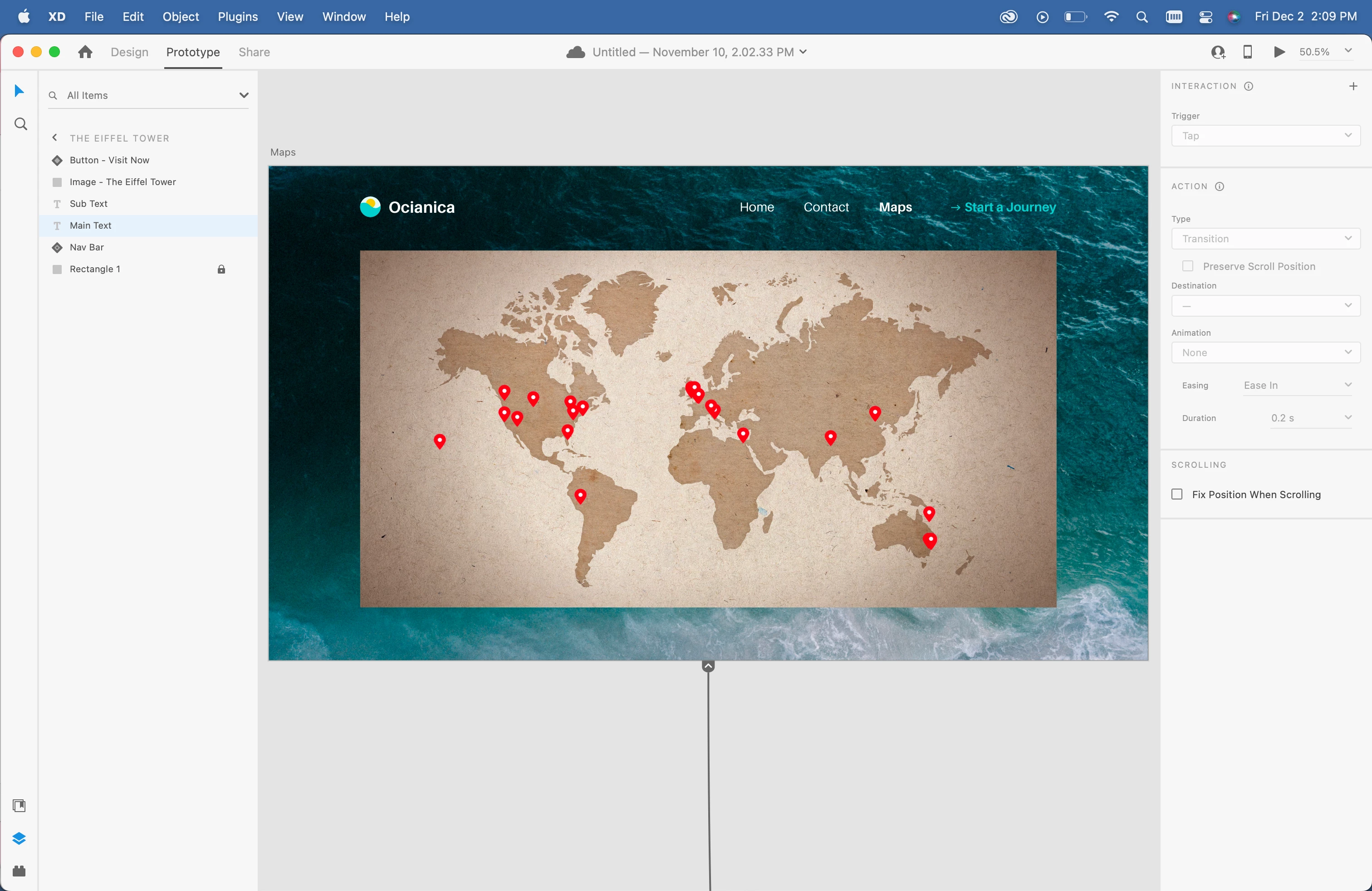Click the Home icon
The width and height of the screenshot is (1372, 891).
(85, 52)
